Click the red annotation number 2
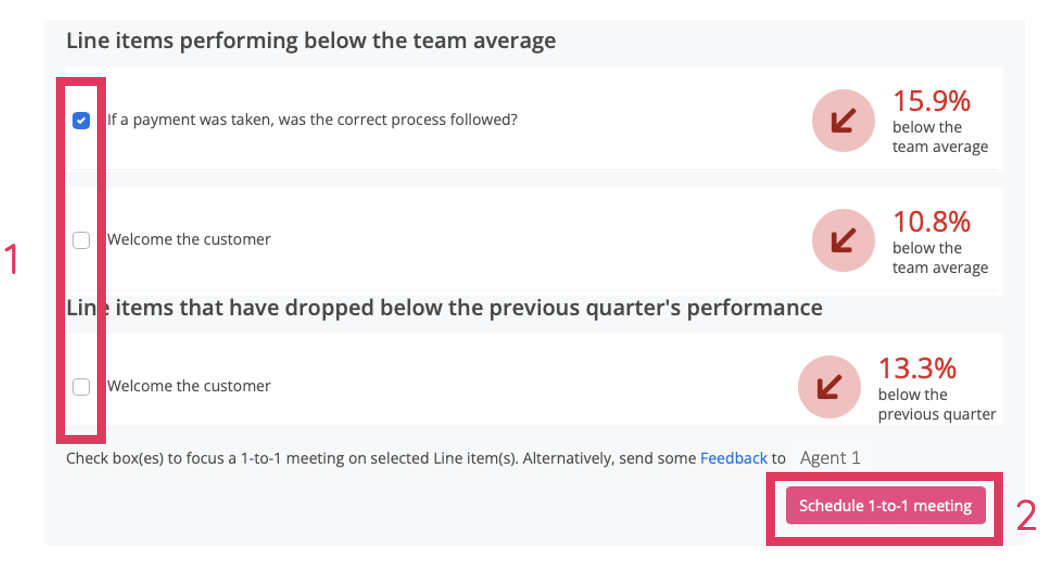1062x578 pixels. pyautogui.click(x=1027, y=516)
